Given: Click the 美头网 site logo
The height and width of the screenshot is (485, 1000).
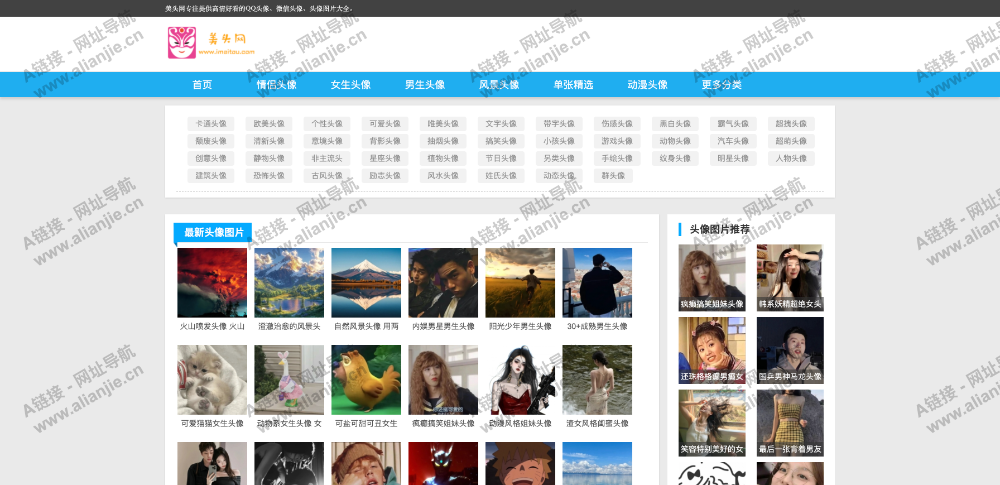Looking at the screenshot, I should (x=211, y=43).
